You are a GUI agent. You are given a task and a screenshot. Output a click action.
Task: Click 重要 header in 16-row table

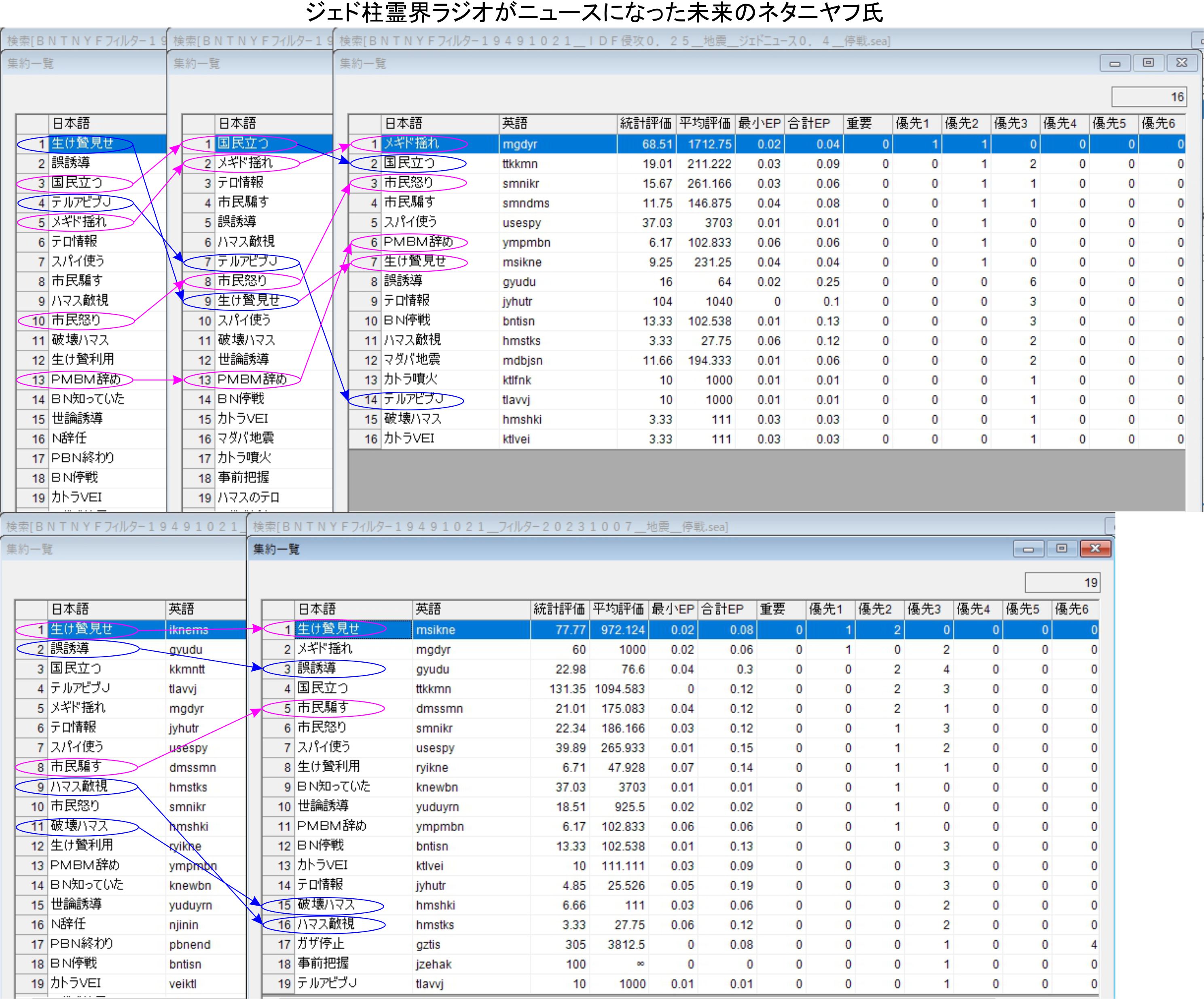click(868, 123)
